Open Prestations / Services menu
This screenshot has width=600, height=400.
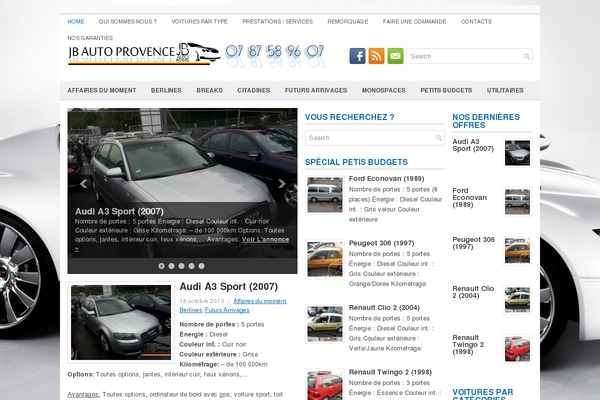(277, 22)
